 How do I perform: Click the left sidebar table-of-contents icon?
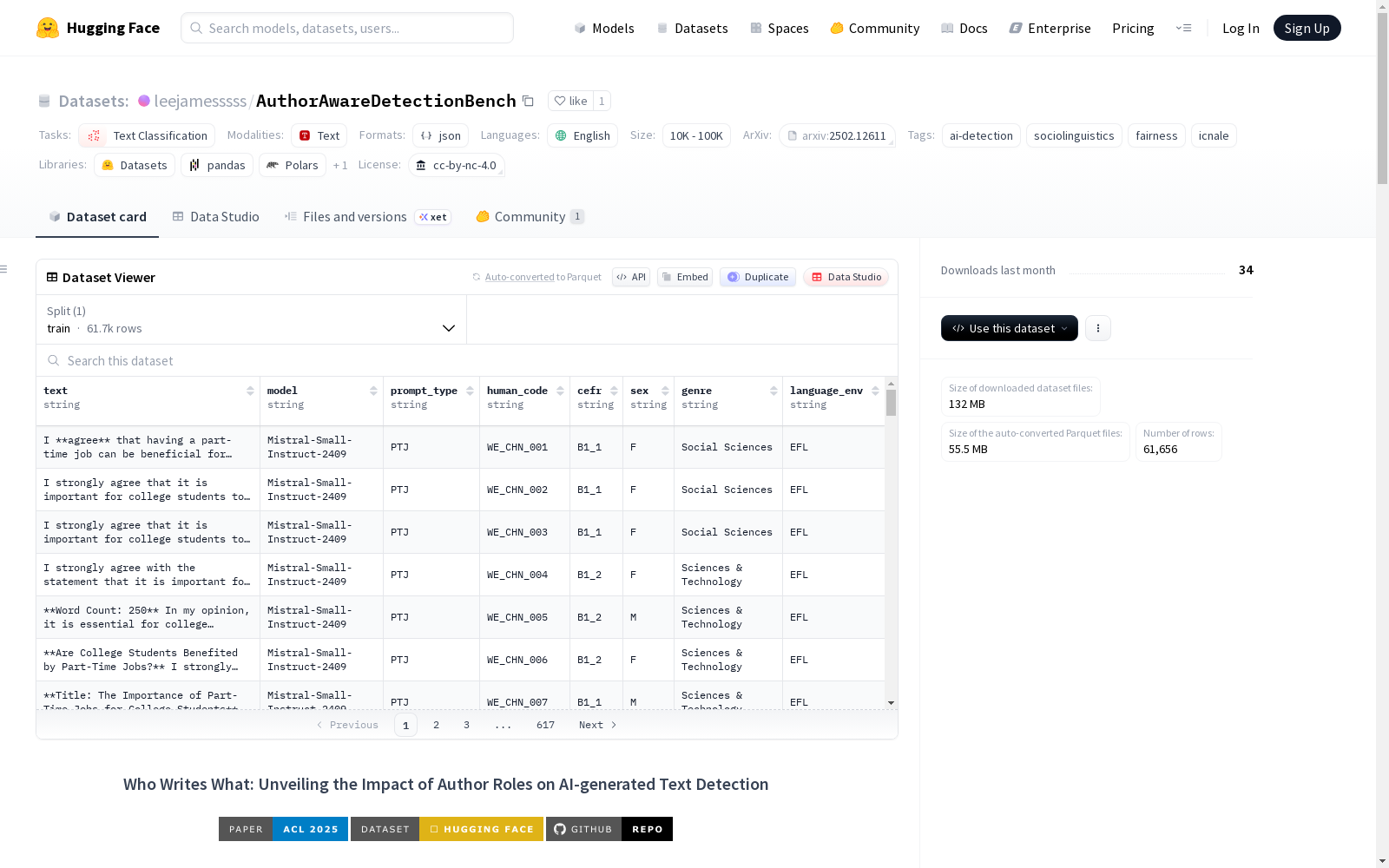coord(3,269)
